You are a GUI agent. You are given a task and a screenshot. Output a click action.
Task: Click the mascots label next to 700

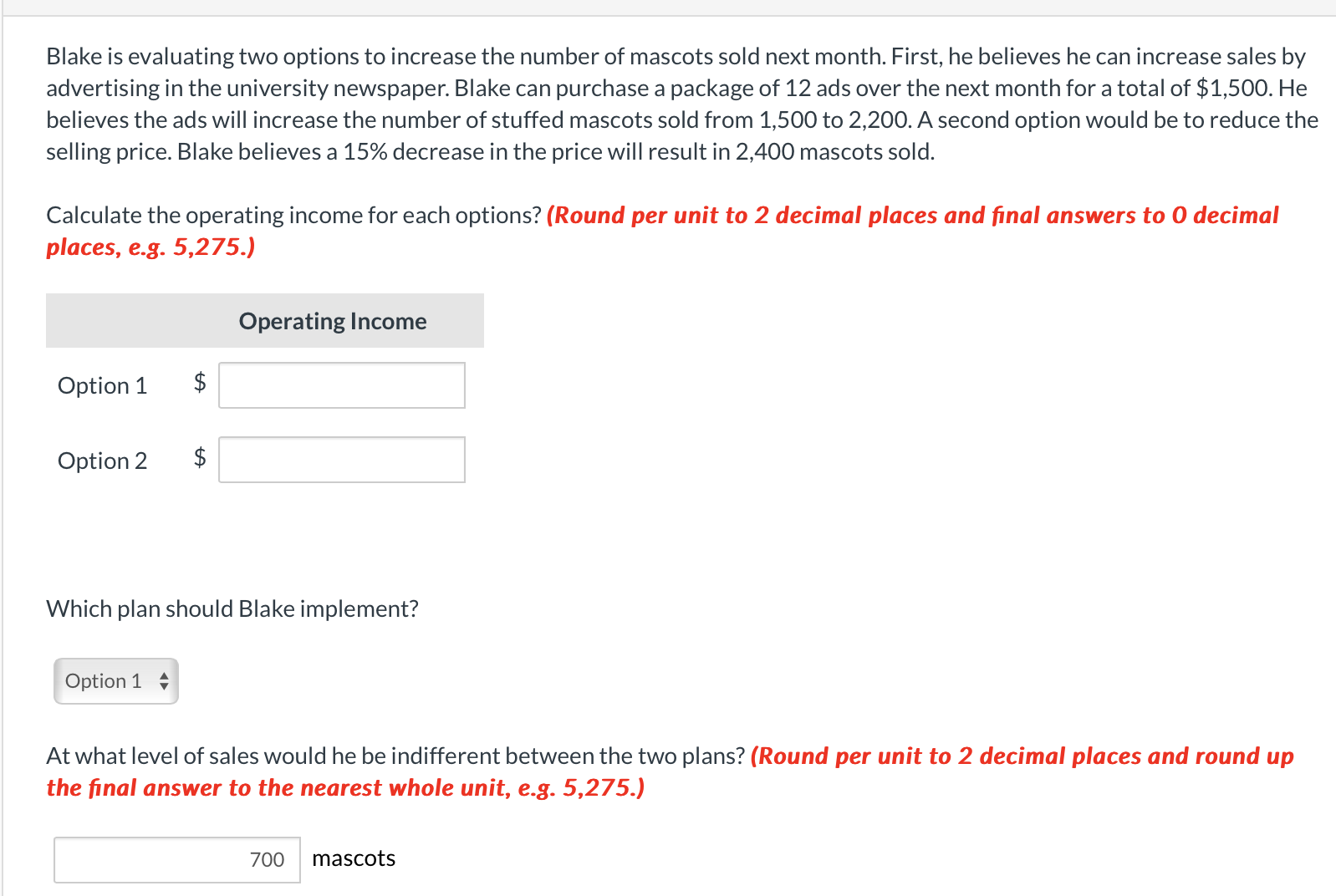pos(353,858)
